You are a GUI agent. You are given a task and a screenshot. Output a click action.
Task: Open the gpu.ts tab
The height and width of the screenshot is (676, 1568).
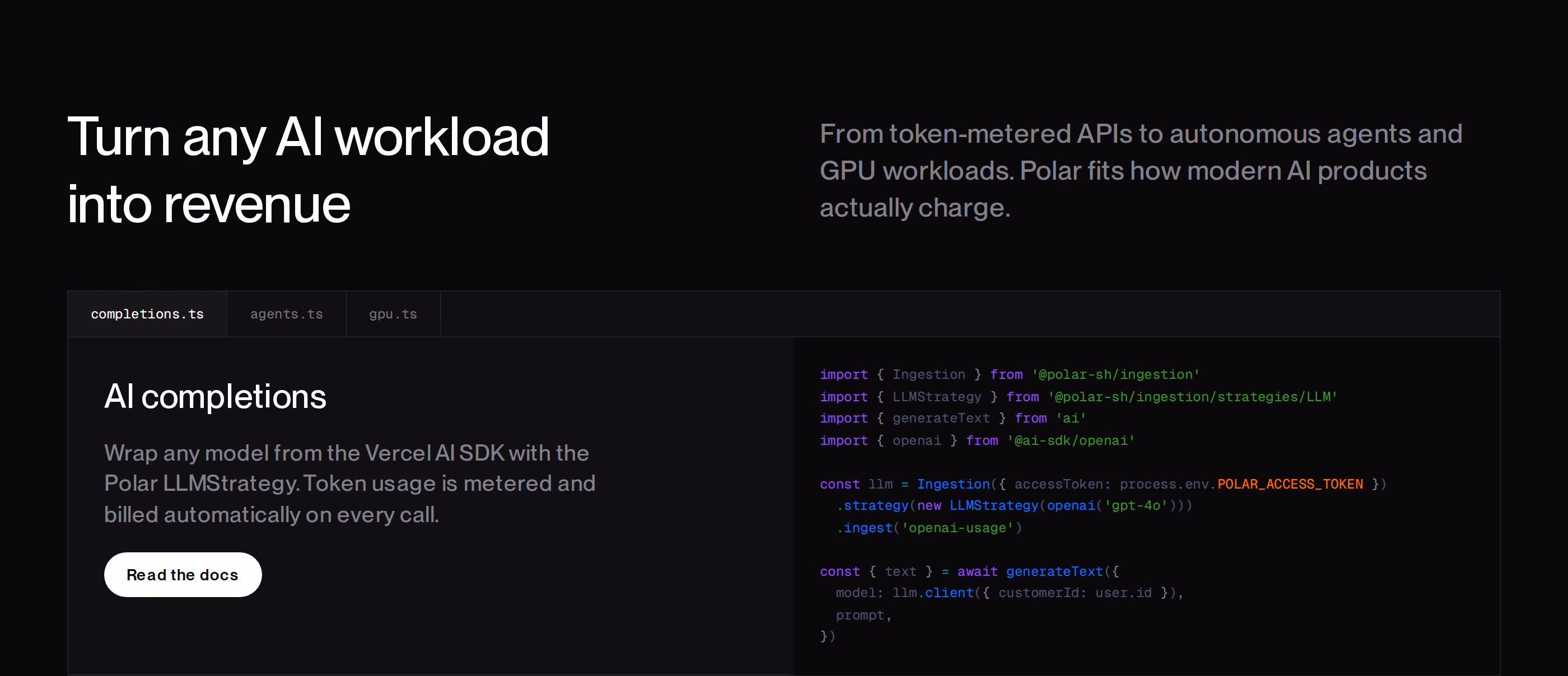tap(393, 314)
